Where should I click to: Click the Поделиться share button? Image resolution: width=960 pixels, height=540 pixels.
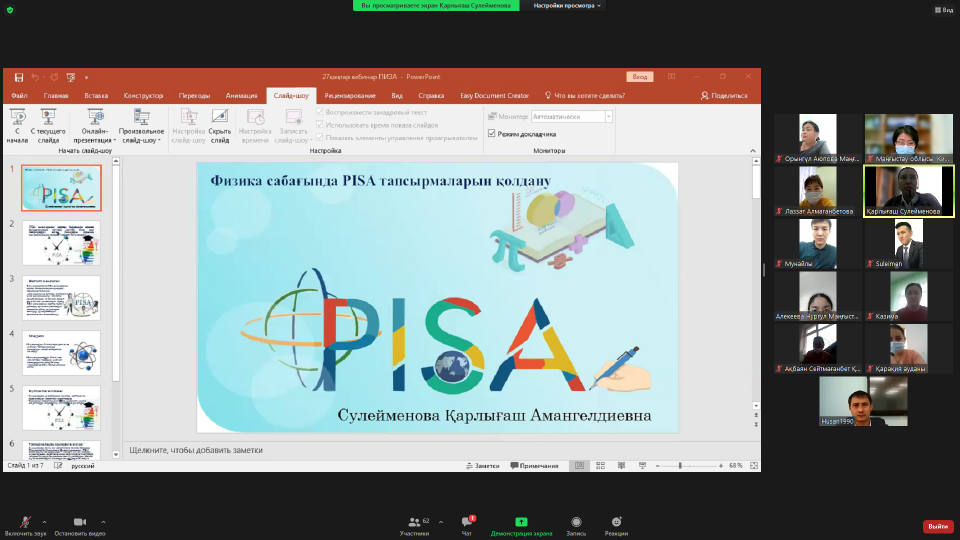click(x=724, y=96)
